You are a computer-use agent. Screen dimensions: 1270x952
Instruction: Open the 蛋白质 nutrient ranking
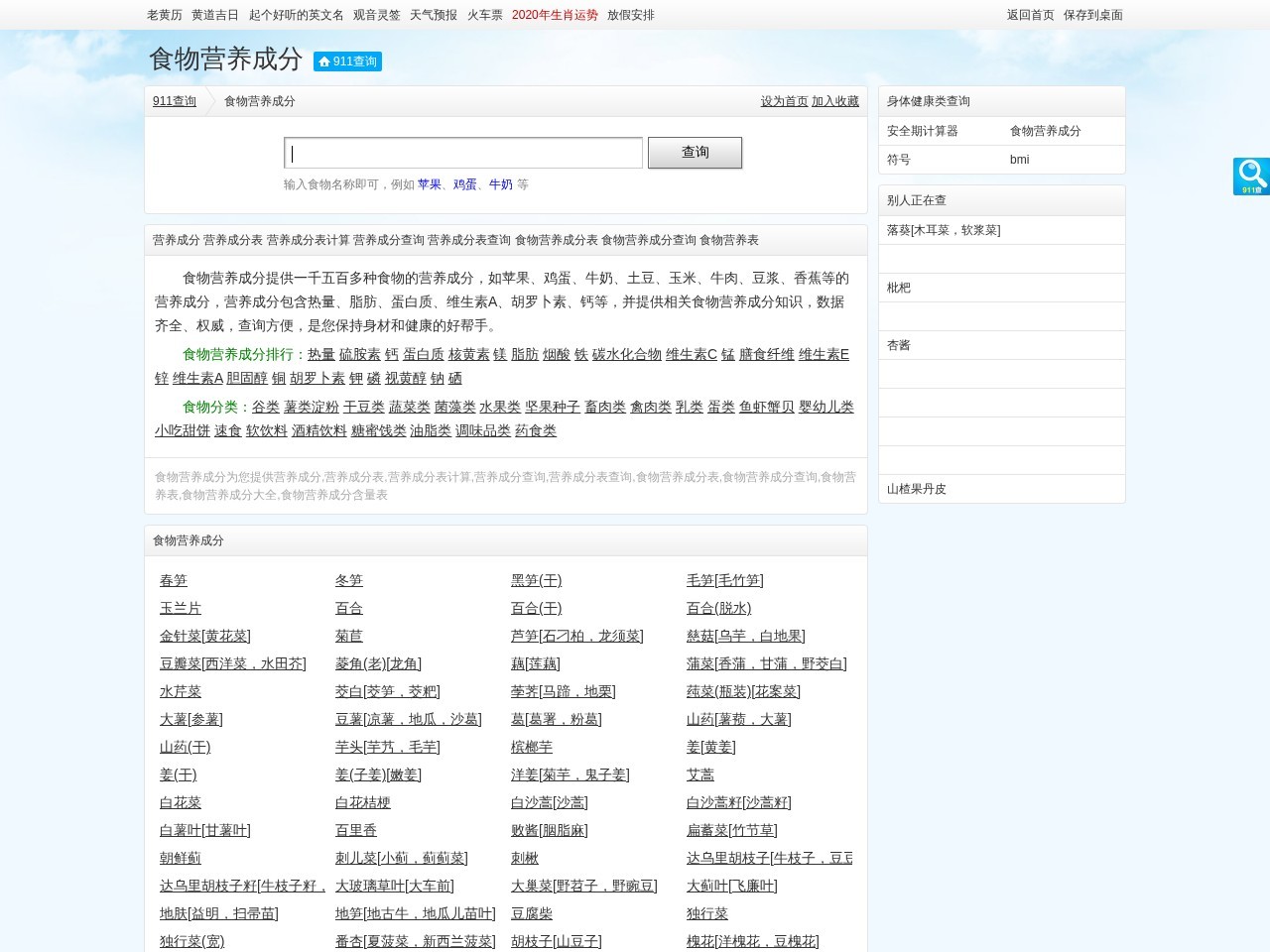coord(424,354)
